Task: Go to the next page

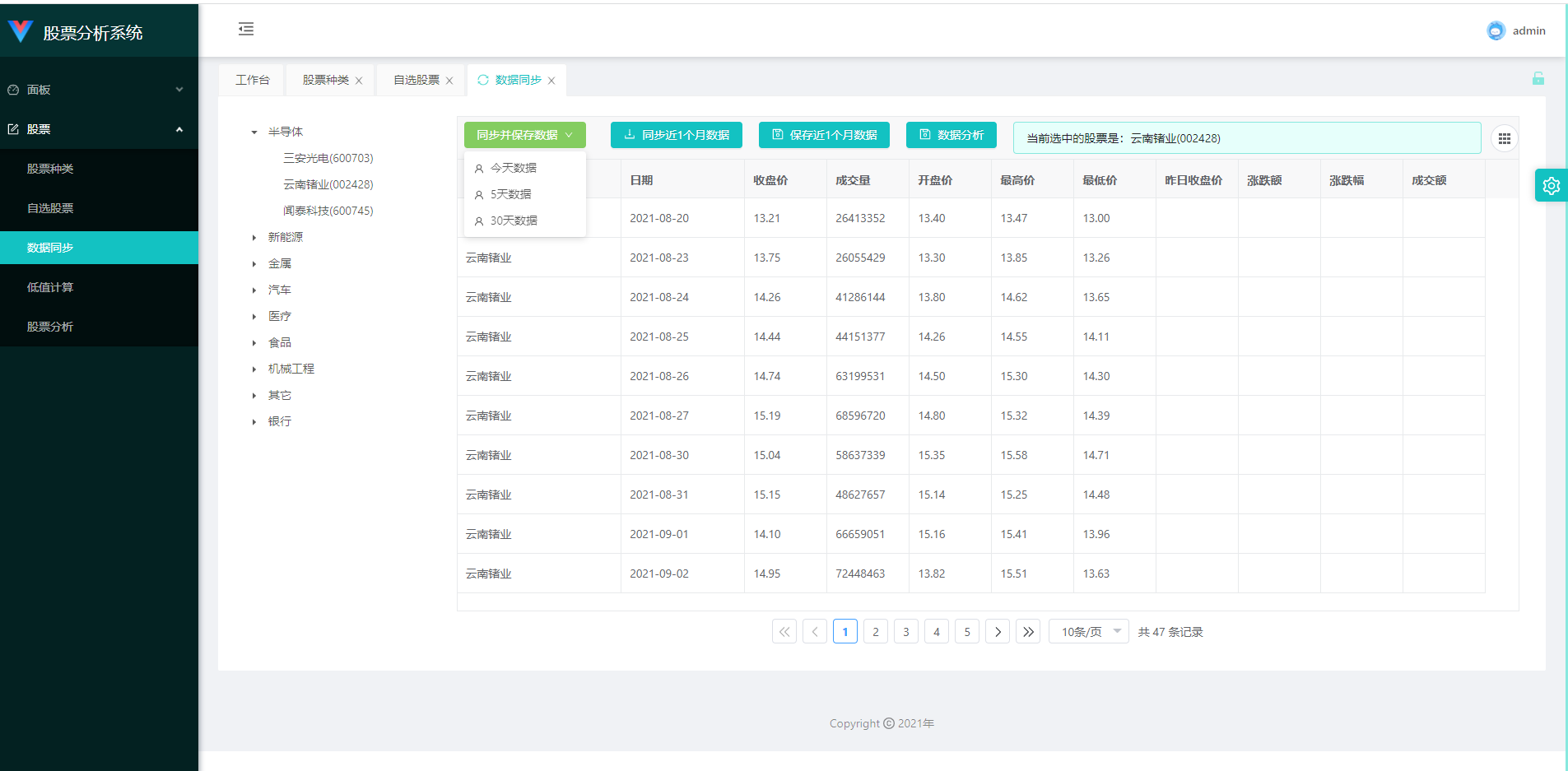Action: [x=998, y=632]
